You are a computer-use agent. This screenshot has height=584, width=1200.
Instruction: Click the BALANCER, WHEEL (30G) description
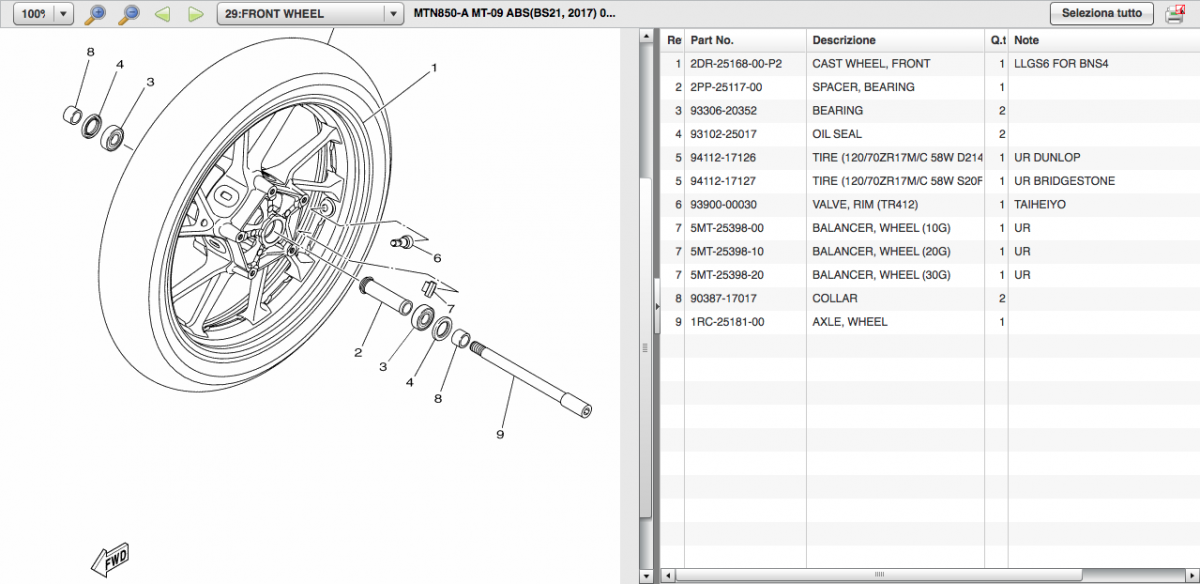coord(881,275)
